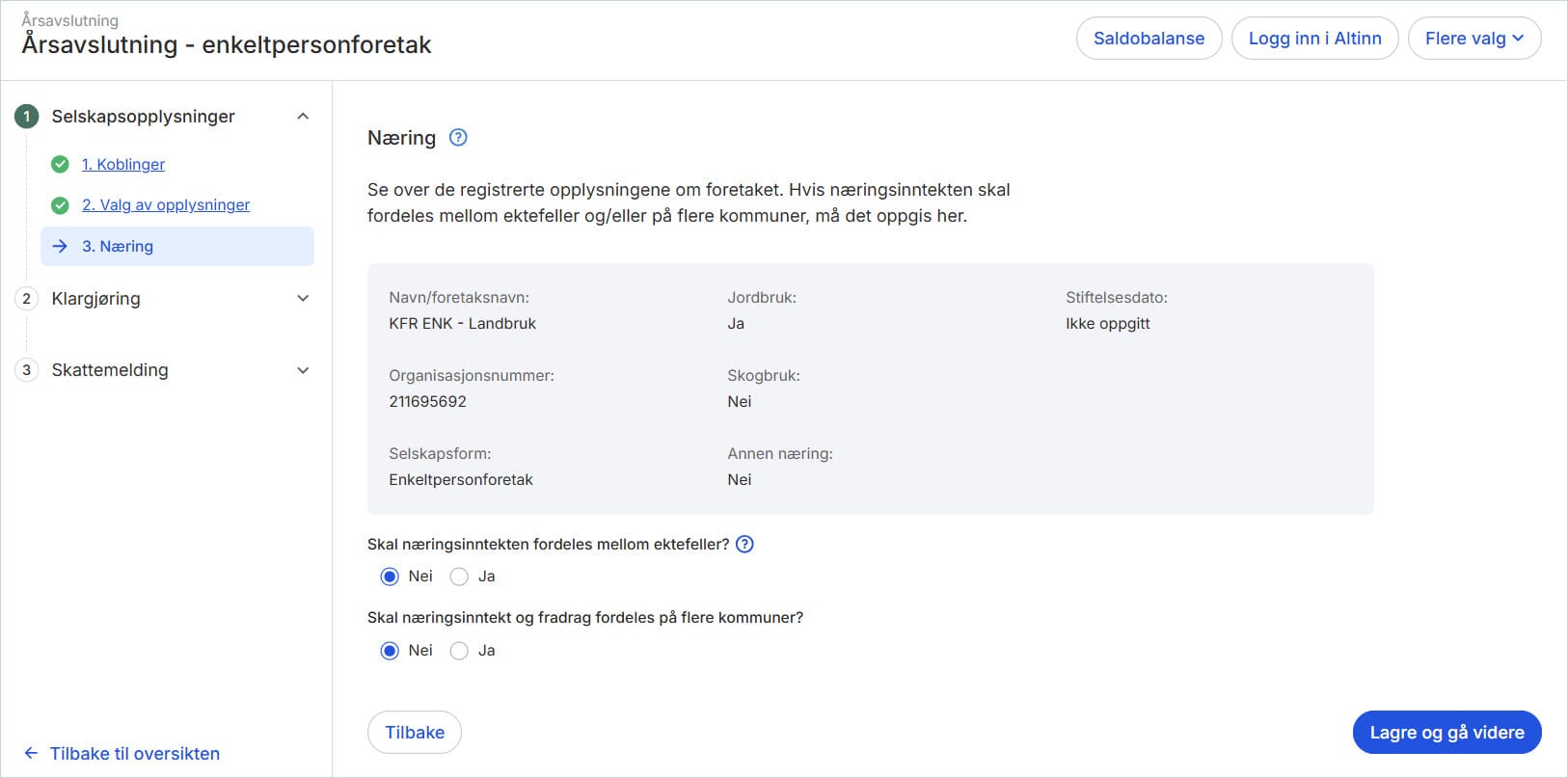Click the Saldobalanse button
This screenshot has height=778, width=1568.
(1149, 38)
